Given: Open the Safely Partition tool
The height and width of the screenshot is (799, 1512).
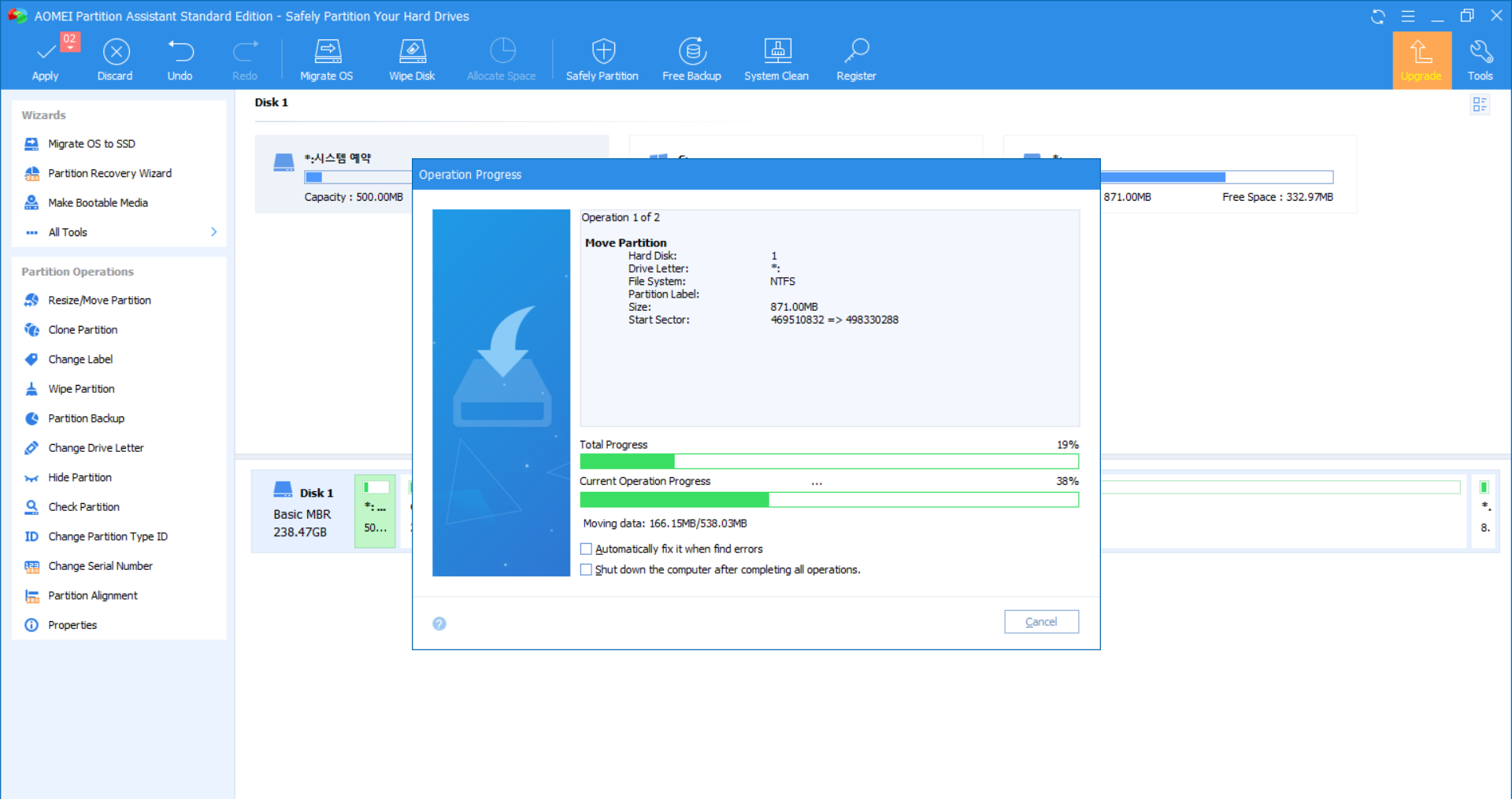Looking at the screenshot, I should pos(602,60).
